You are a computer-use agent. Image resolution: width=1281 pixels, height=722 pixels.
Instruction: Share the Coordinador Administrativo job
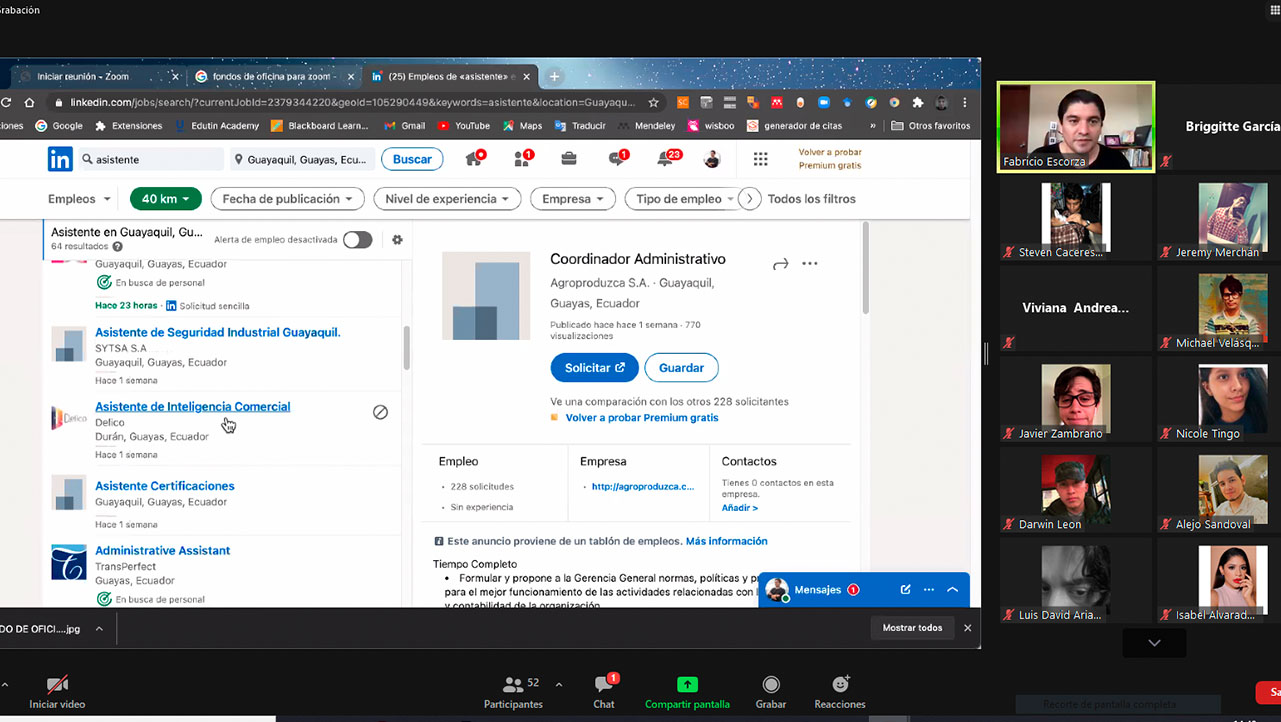(781, 264)
